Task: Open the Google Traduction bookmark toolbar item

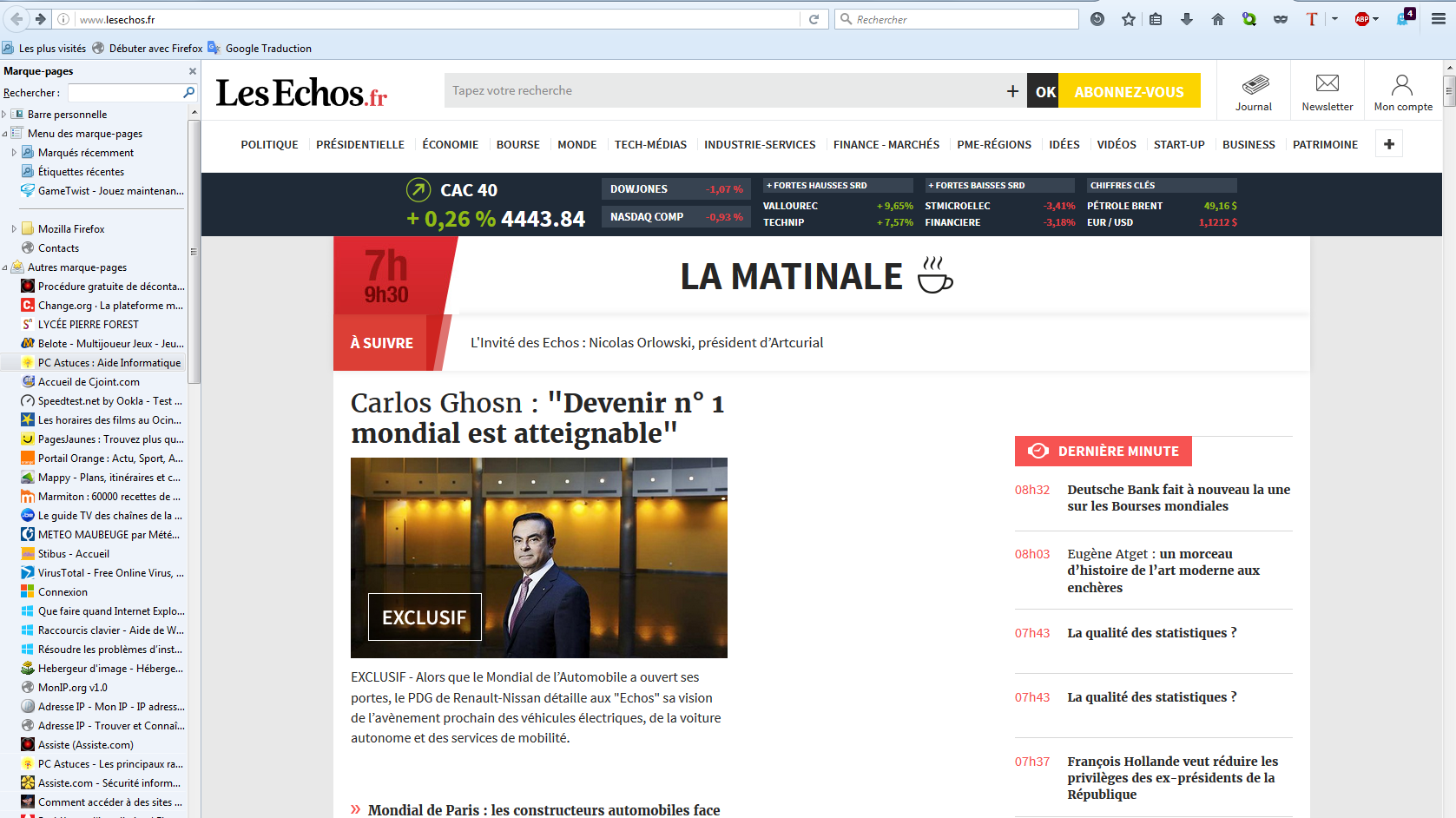Action: 260,49
